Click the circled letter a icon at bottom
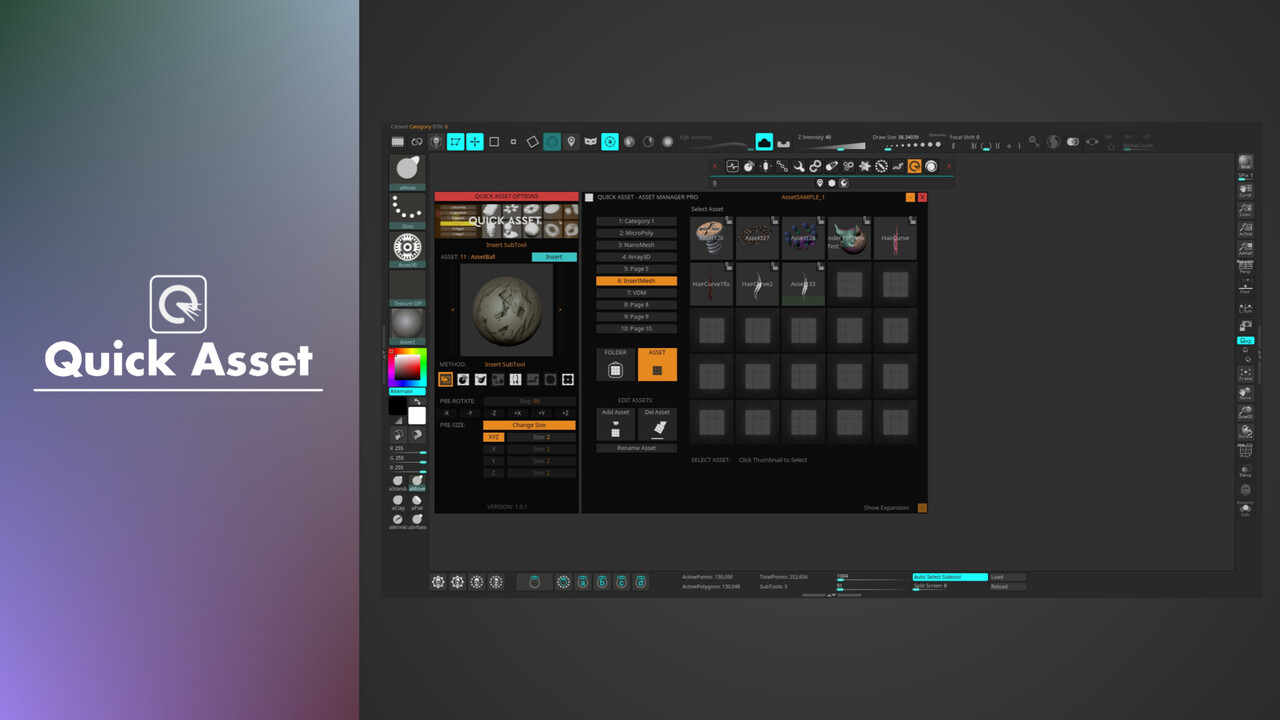Viewport: 1280px width, 720px height. point(582,582)
